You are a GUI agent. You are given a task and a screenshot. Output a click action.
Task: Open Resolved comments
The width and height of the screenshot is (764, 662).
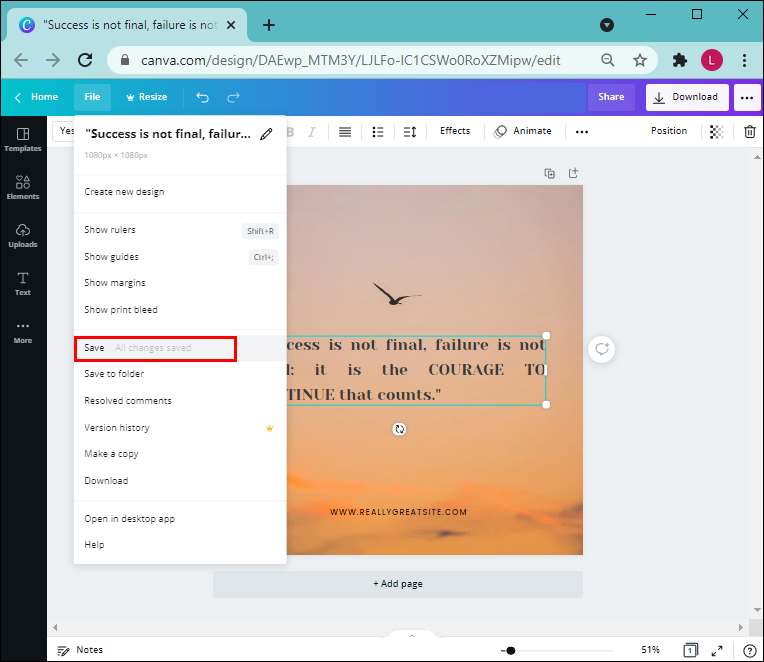click(180, 400)
